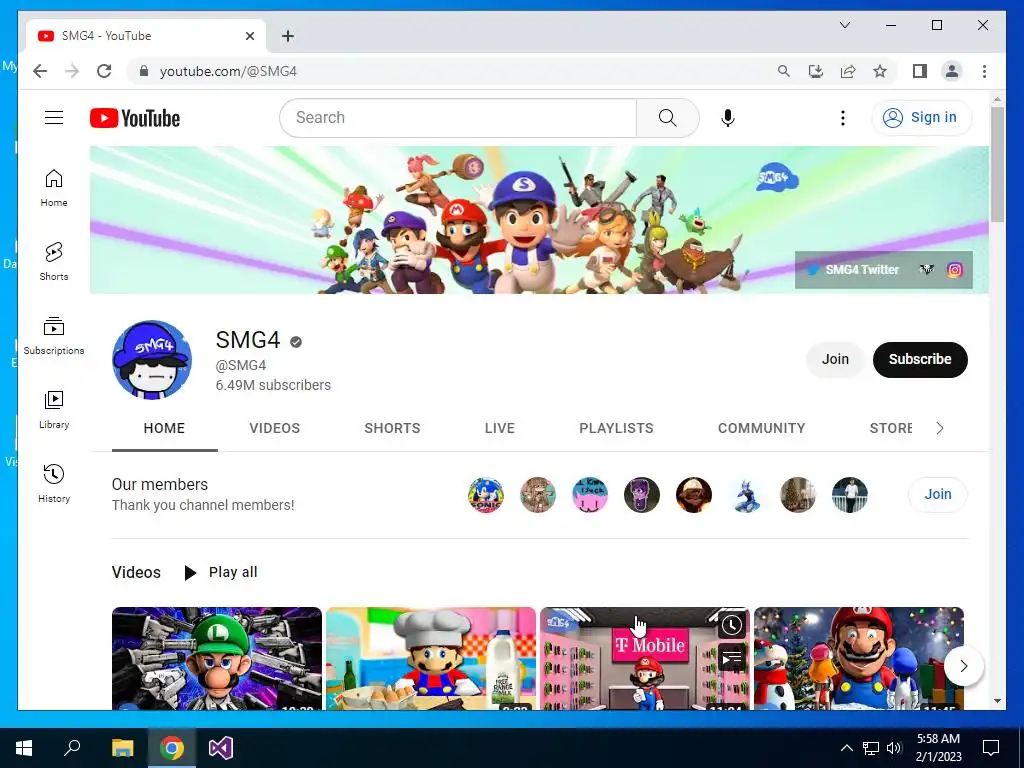Switch to the PLAYLISTS tab
Screen dimensions: 1024x768
pos(616,428)
